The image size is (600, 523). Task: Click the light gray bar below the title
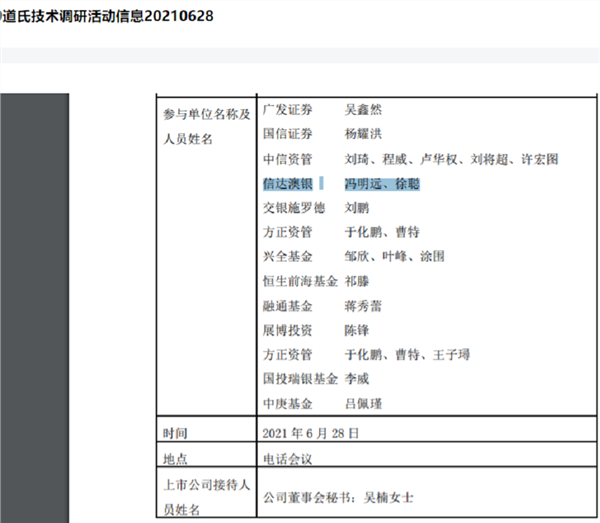pyautogui.click(x=300, y=55)
